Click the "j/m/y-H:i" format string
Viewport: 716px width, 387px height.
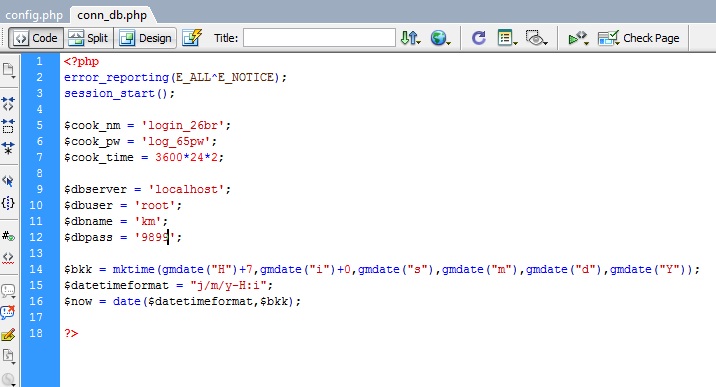pyautogui.click(x=228, y=285)
